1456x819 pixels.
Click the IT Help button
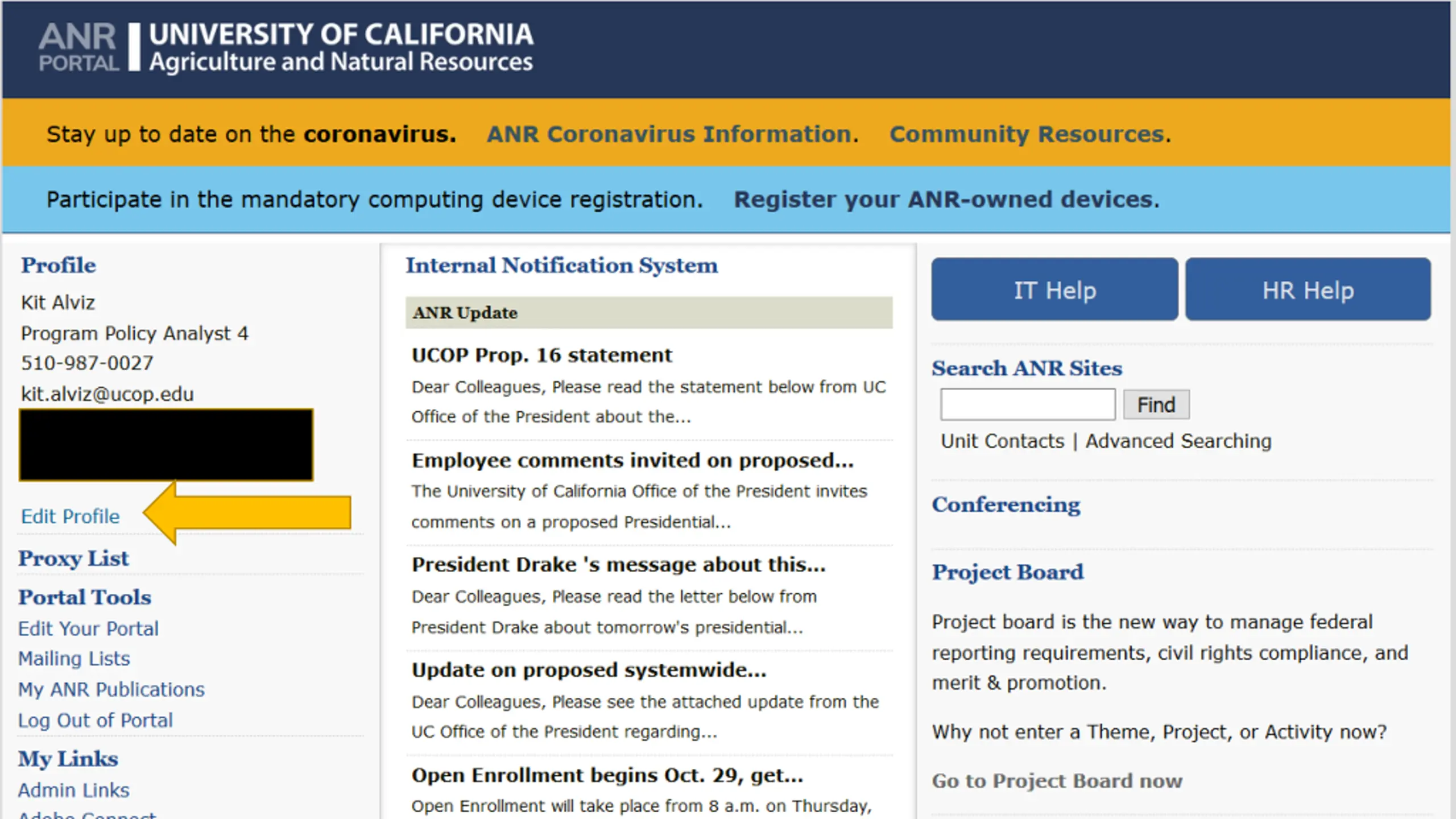1054,289
